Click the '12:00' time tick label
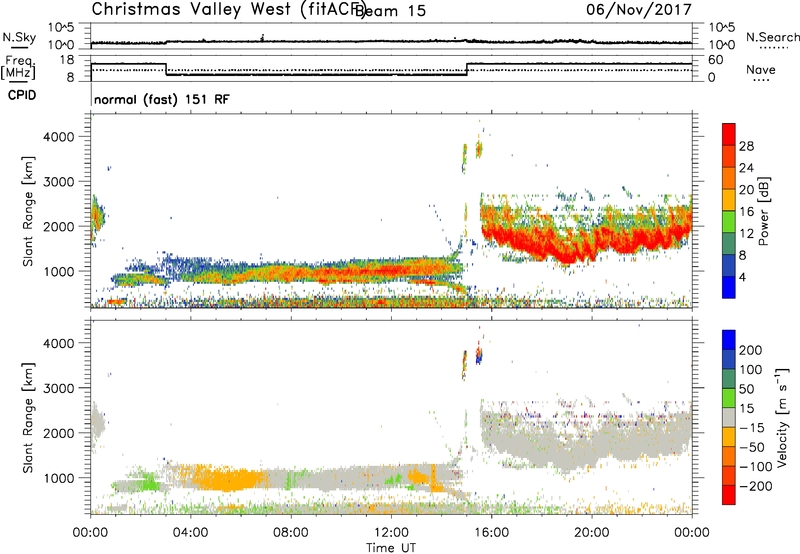 pos(391,533)
